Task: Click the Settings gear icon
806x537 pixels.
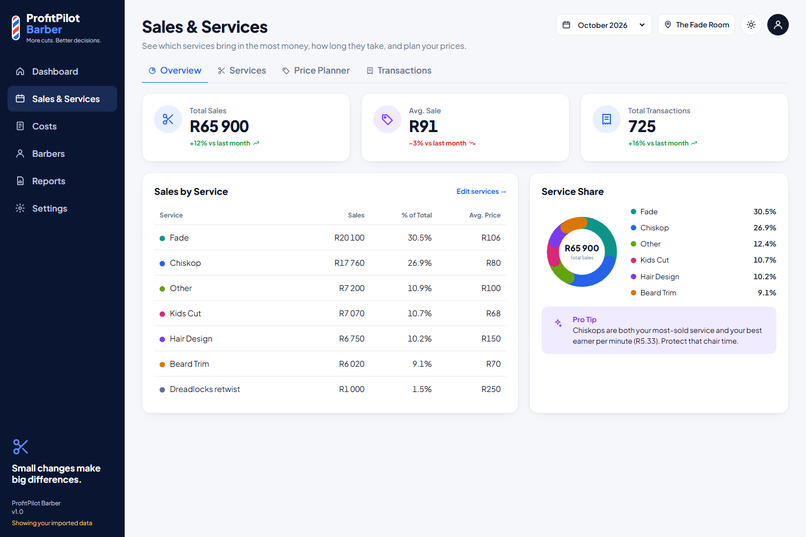Action: pyautogui.click(x=20, y=208)
